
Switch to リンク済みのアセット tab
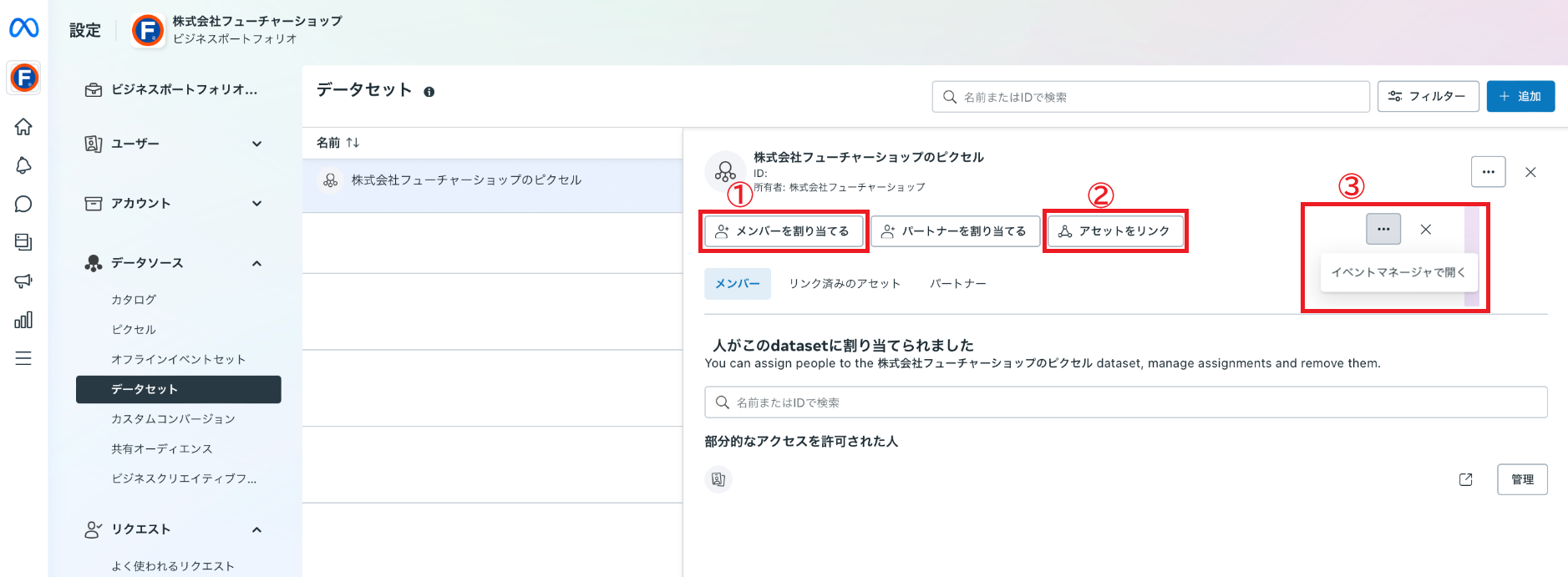point(845,284)
